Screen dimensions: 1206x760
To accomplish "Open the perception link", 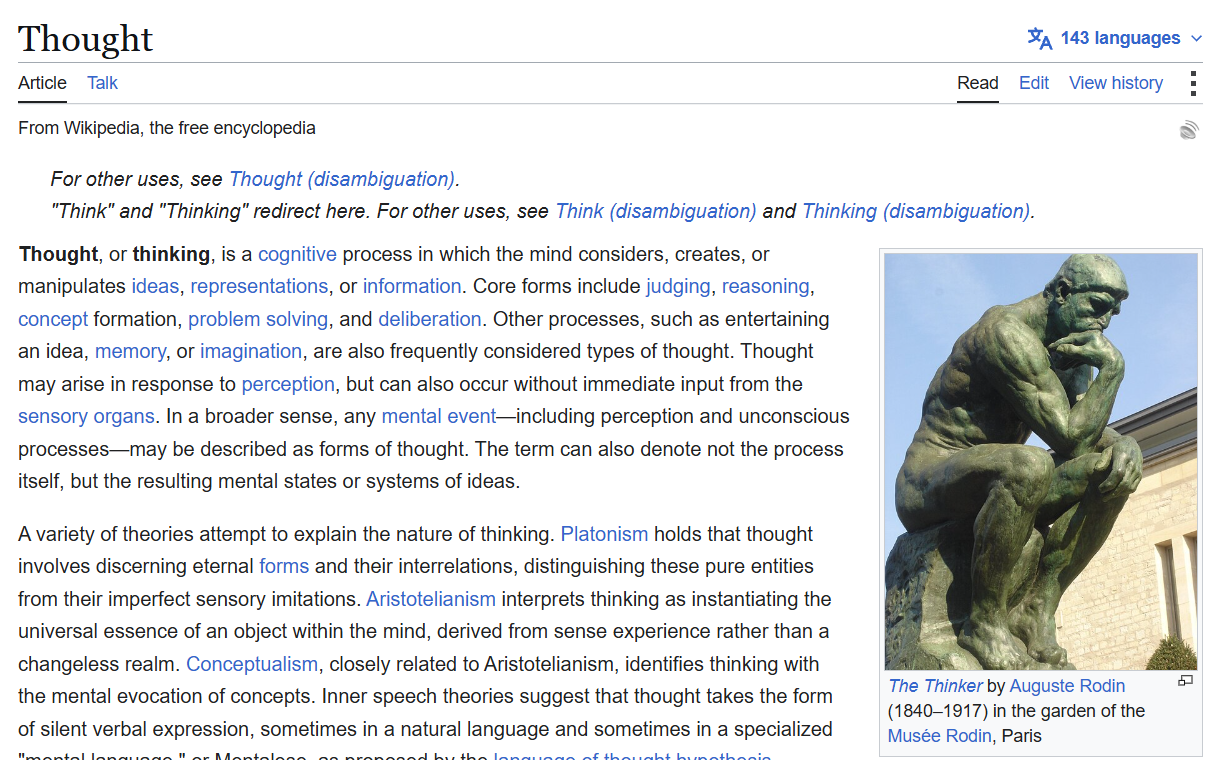I will coord(288,384).
